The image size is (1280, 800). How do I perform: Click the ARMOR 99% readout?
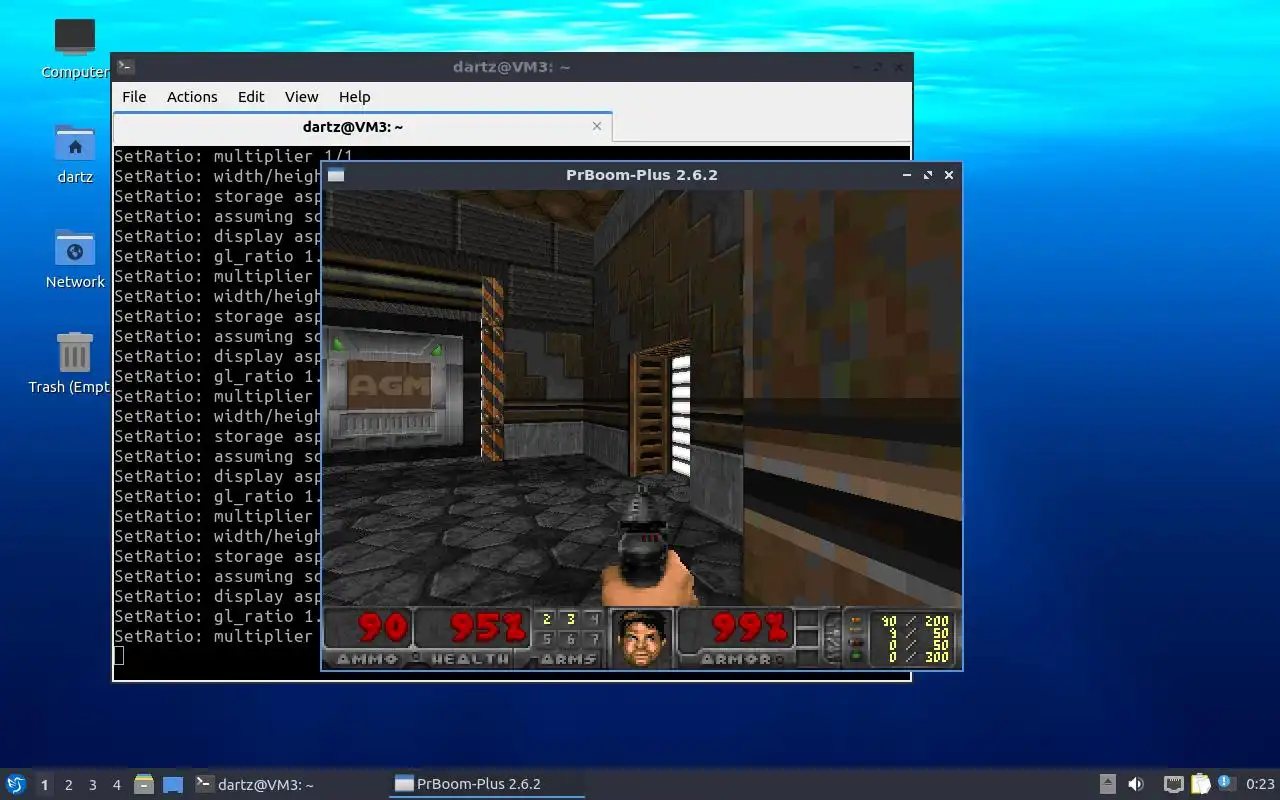[750, 628]
